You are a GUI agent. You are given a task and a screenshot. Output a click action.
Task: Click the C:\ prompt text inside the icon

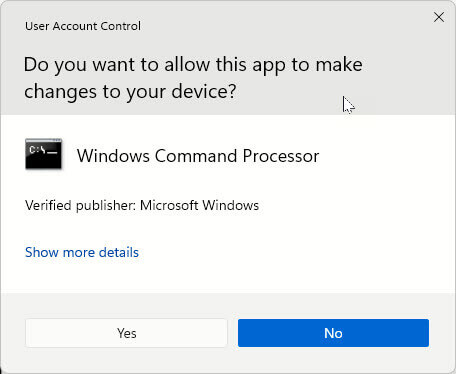click(37, 150)
